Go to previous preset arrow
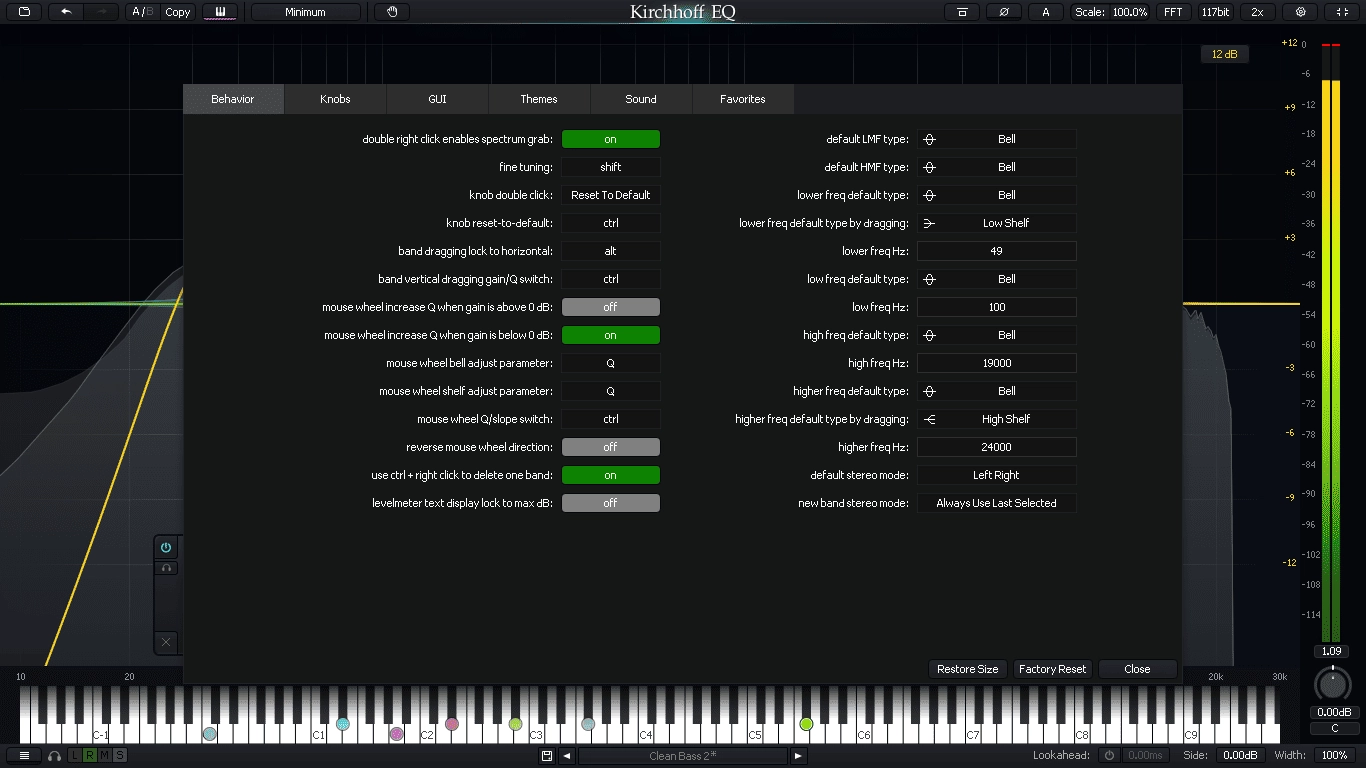Screen dimensions: 1366x768 tap(567, 756)
